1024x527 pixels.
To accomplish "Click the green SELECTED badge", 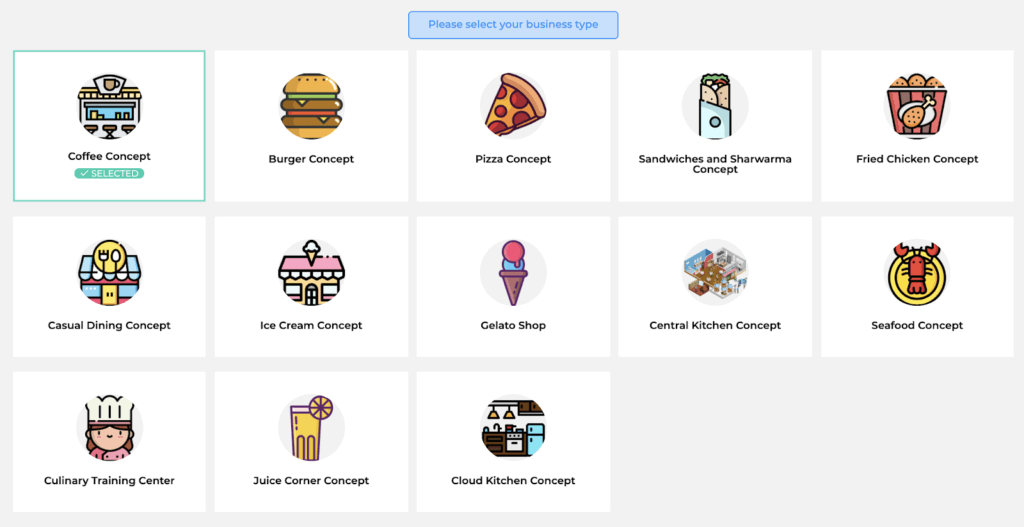I will (x=109, y=173).
